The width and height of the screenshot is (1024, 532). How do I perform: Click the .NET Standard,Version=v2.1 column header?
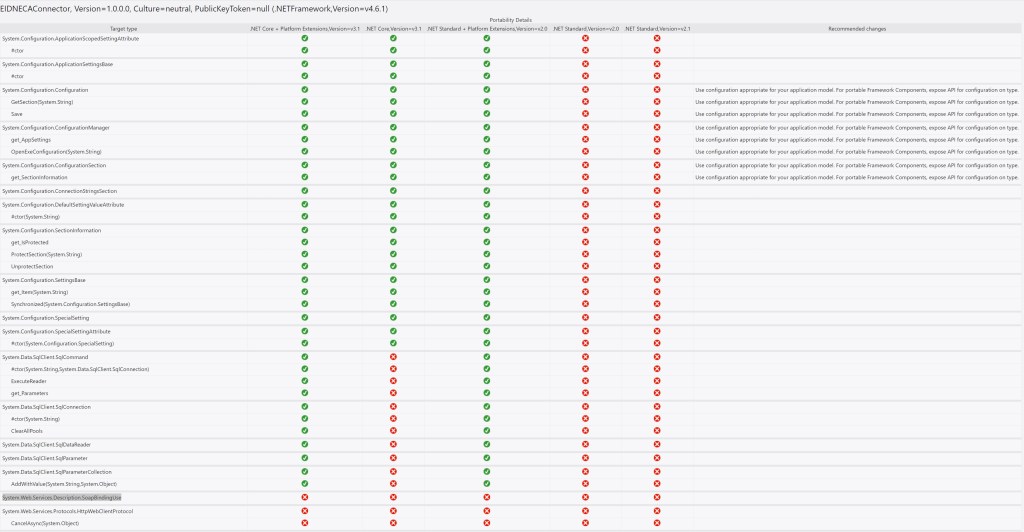coord(657,29)
